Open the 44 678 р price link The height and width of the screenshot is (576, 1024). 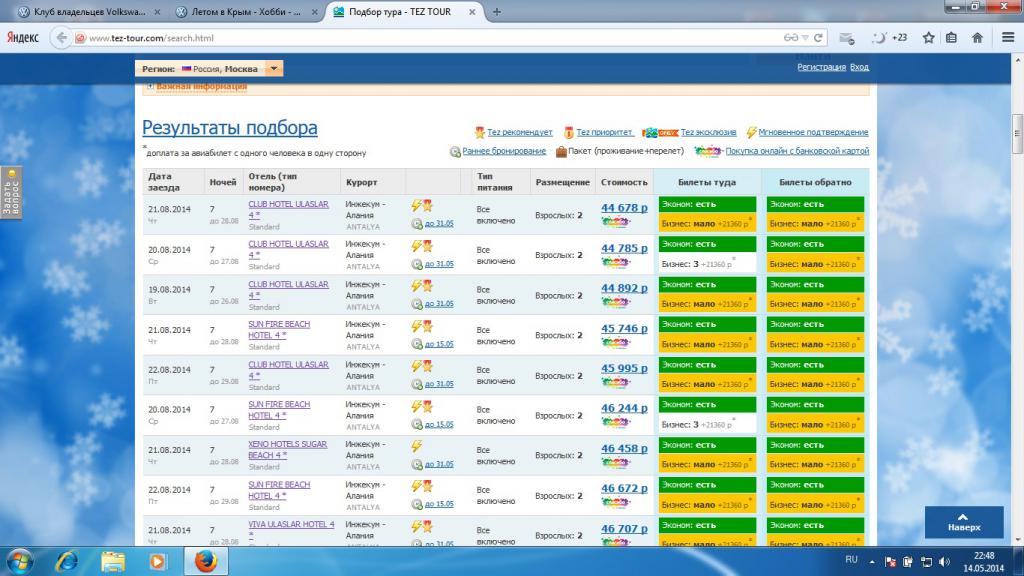pyautogui.click(x=624, y=208)
